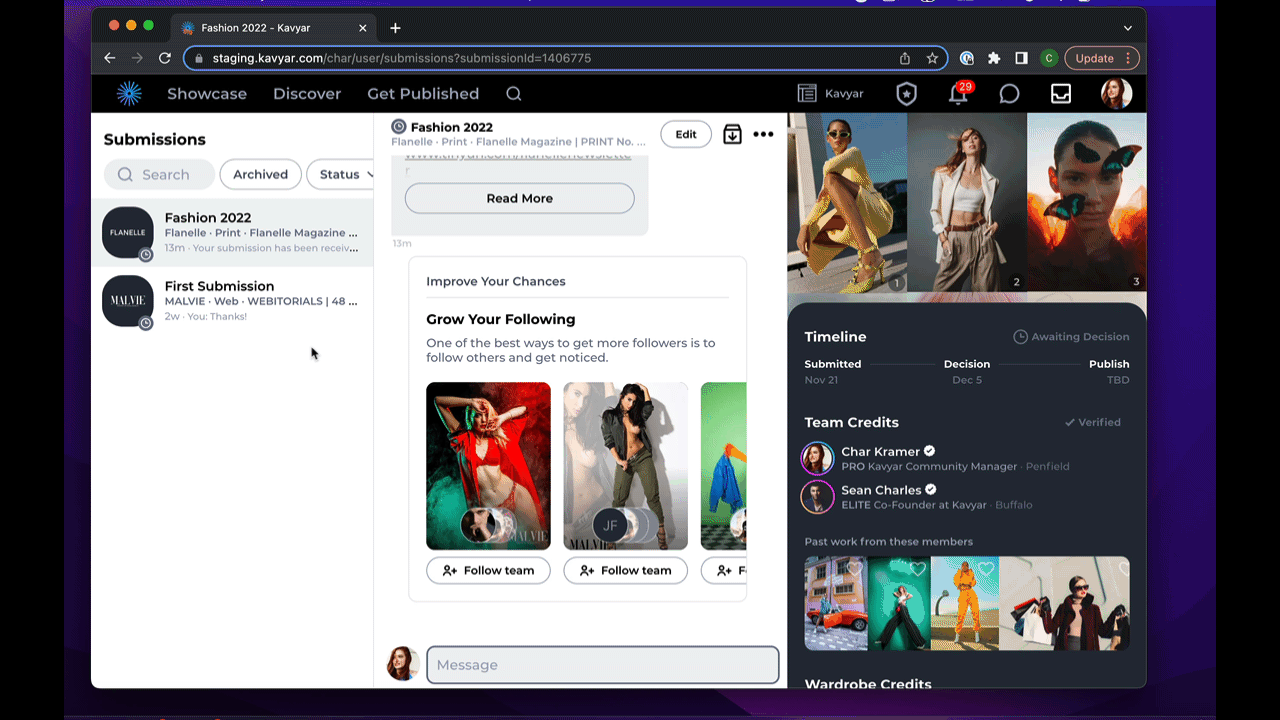
Task: Click the shield badge icon
Action: tap(906, 94)
